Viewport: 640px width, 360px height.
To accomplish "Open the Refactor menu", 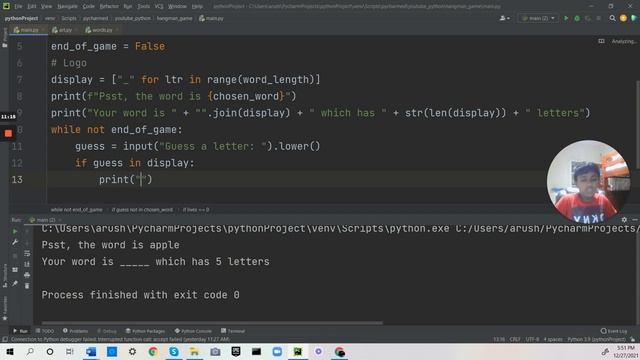I will 109,7.
